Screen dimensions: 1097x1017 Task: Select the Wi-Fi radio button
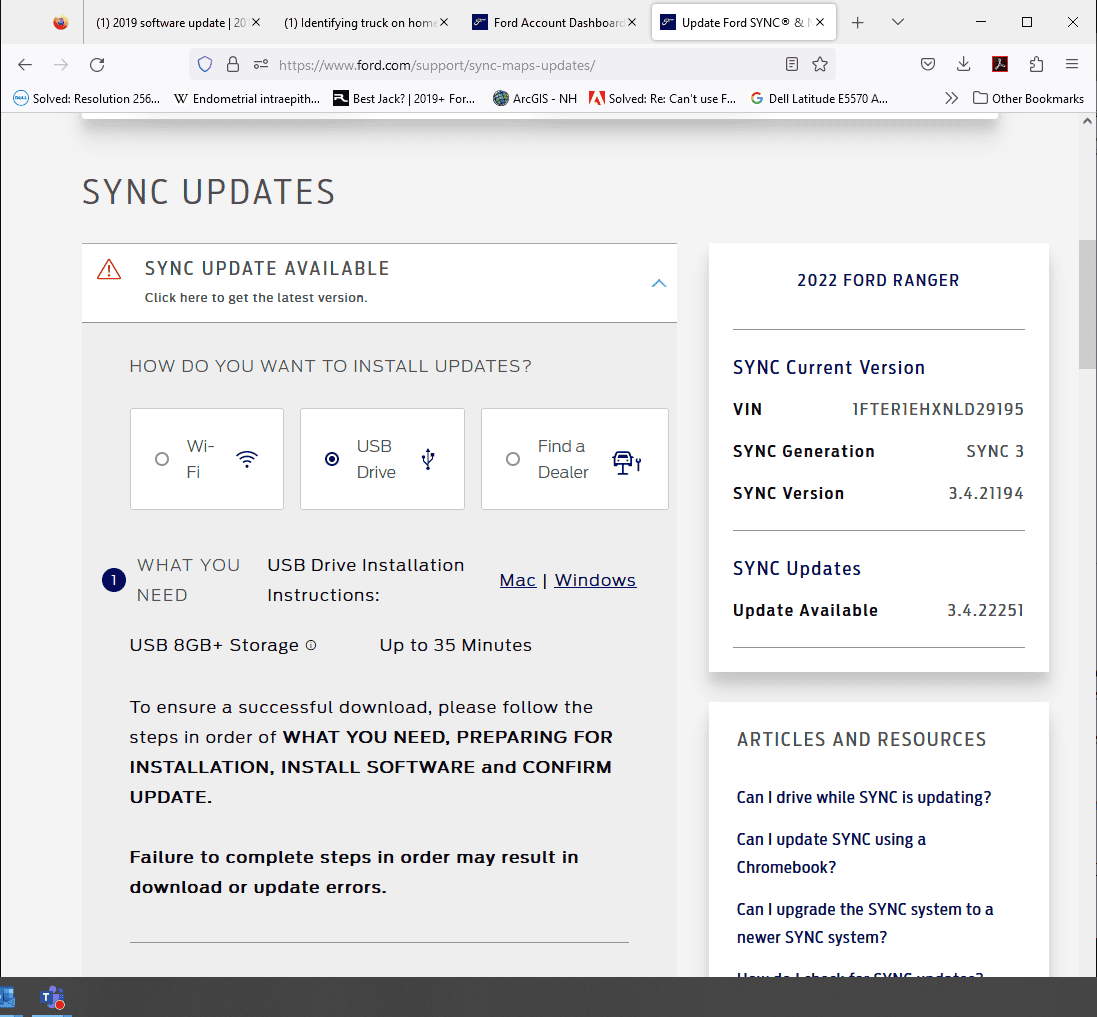[x=162, y=459]
